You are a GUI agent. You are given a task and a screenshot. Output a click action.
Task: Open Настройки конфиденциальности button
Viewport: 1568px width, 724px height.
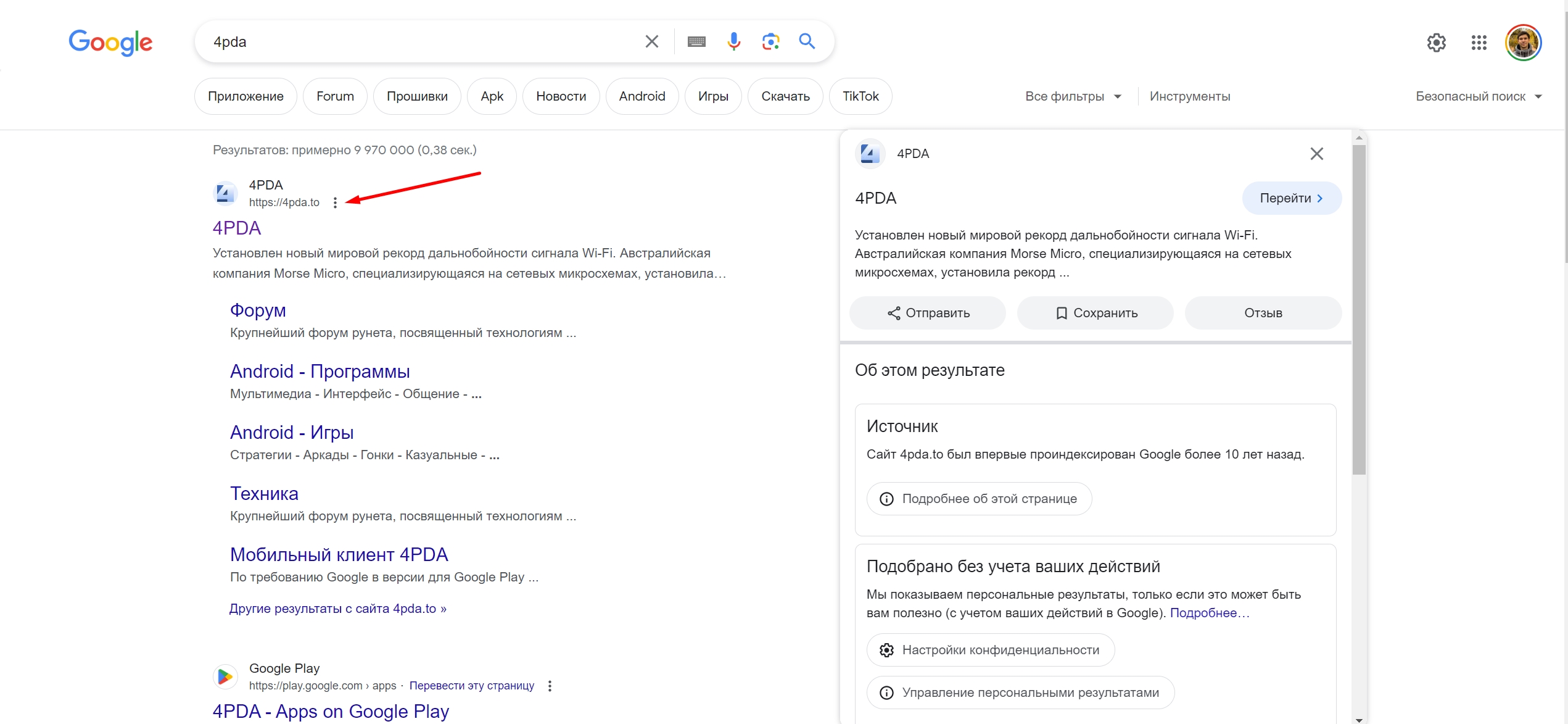coord(991,650)
